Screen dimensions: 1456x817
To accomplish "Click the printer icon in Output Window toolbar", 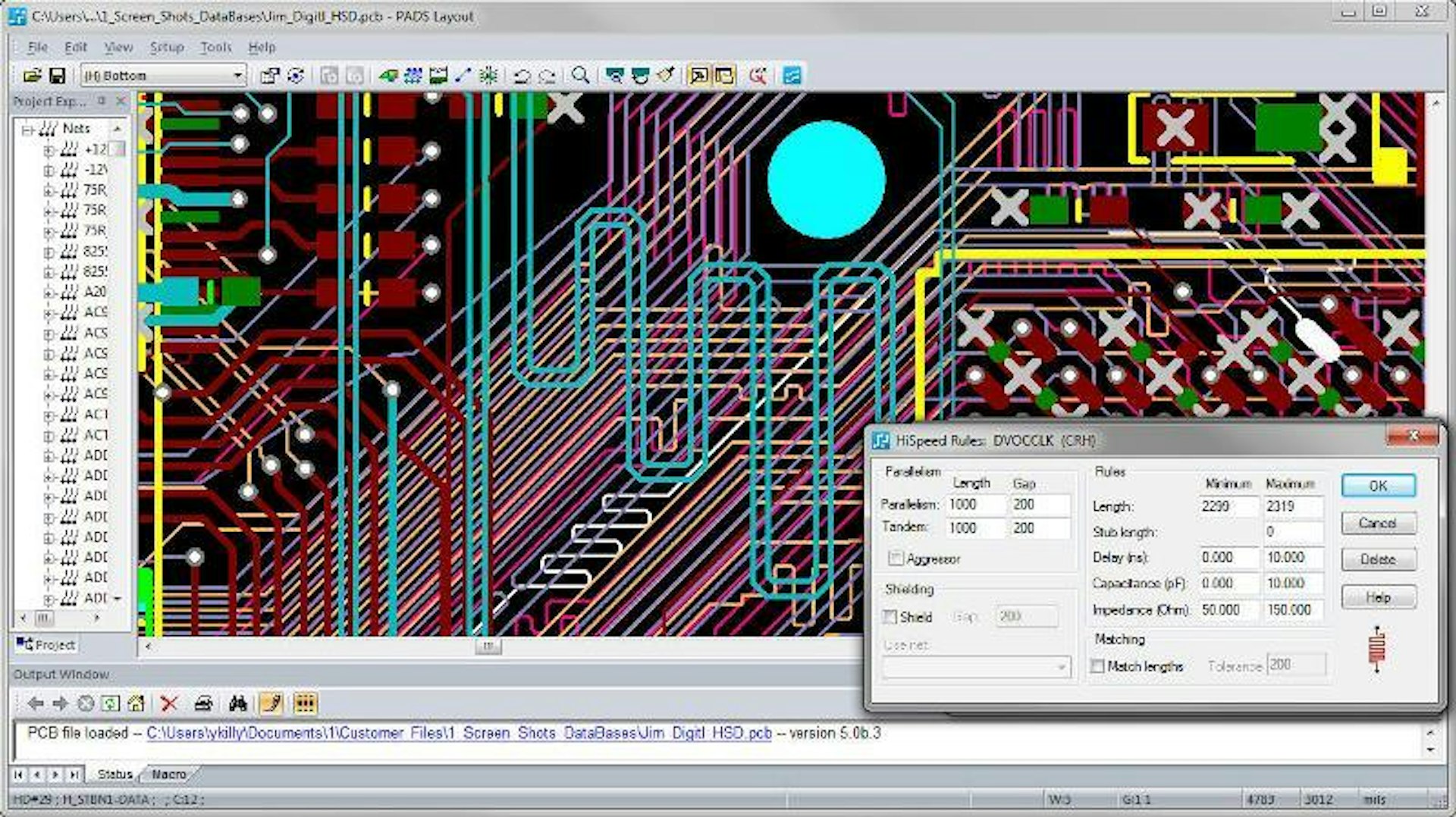I will (203, 704).
